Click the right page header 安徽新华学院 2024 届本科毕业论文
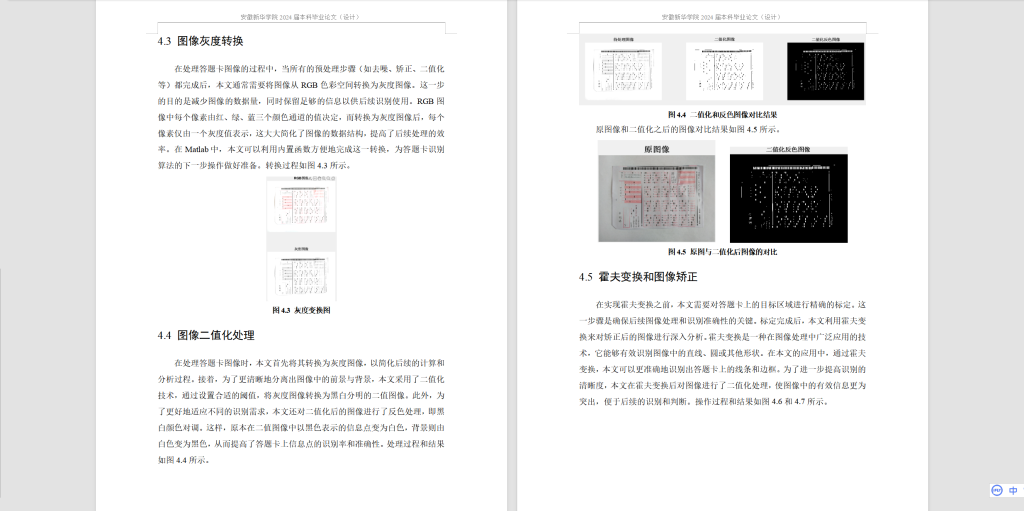This screenshot has width=1024, height=511. [722, 17]
